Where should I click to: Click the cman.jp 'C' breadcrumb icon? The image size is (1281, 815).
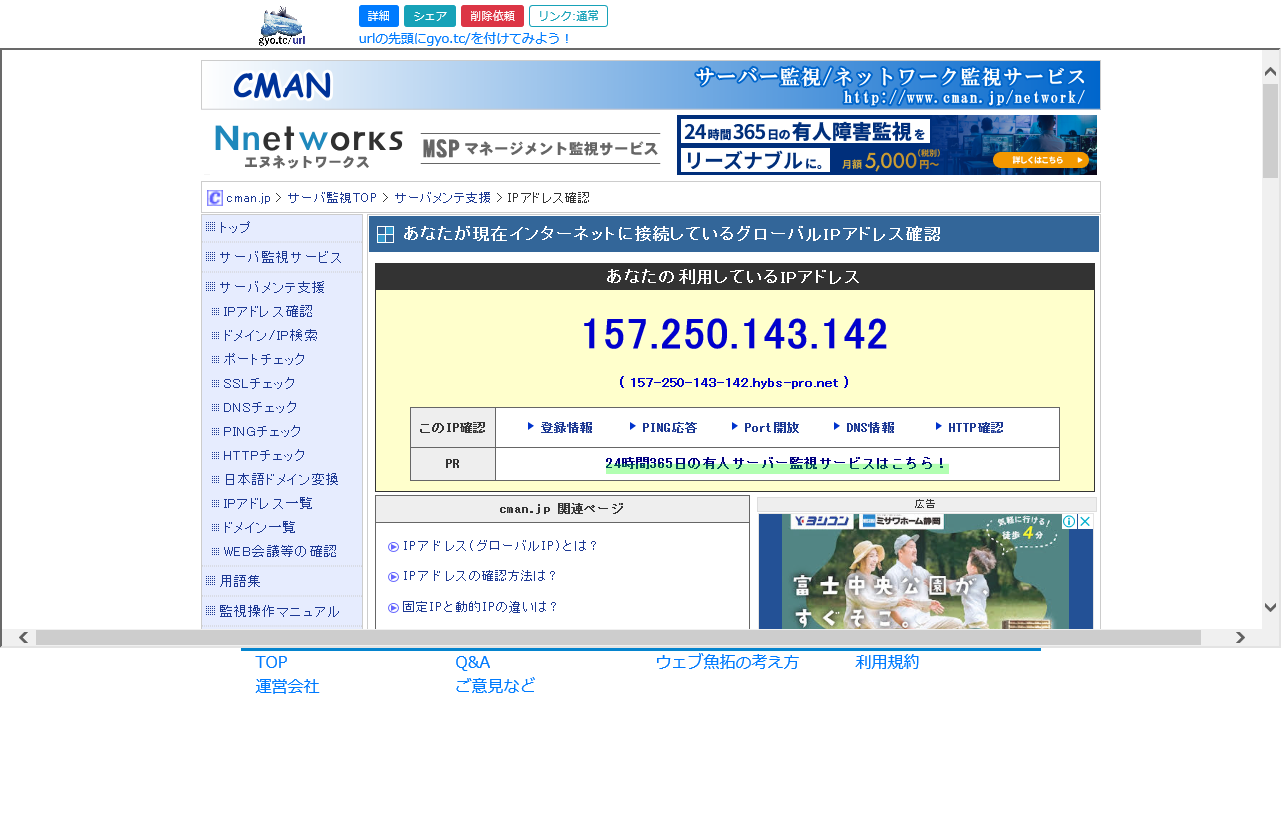click(x=214, y=198)
